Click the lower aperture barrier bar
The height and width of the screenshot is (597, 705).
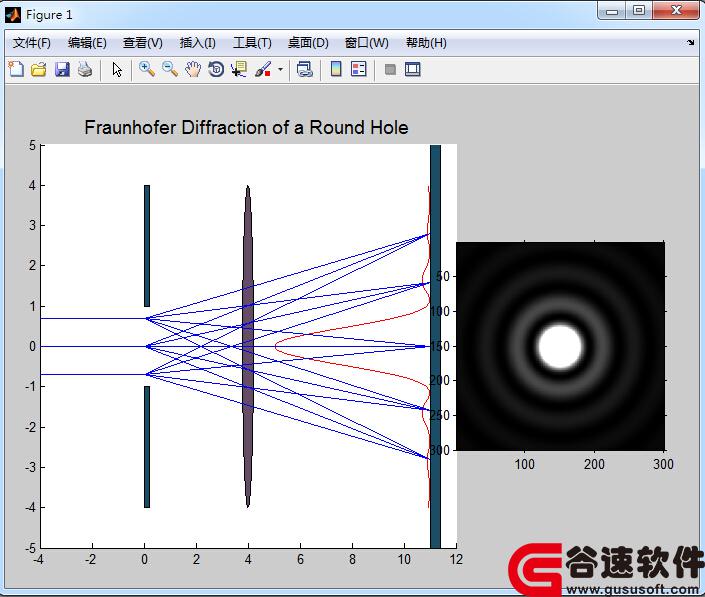[x=147, y=447]
